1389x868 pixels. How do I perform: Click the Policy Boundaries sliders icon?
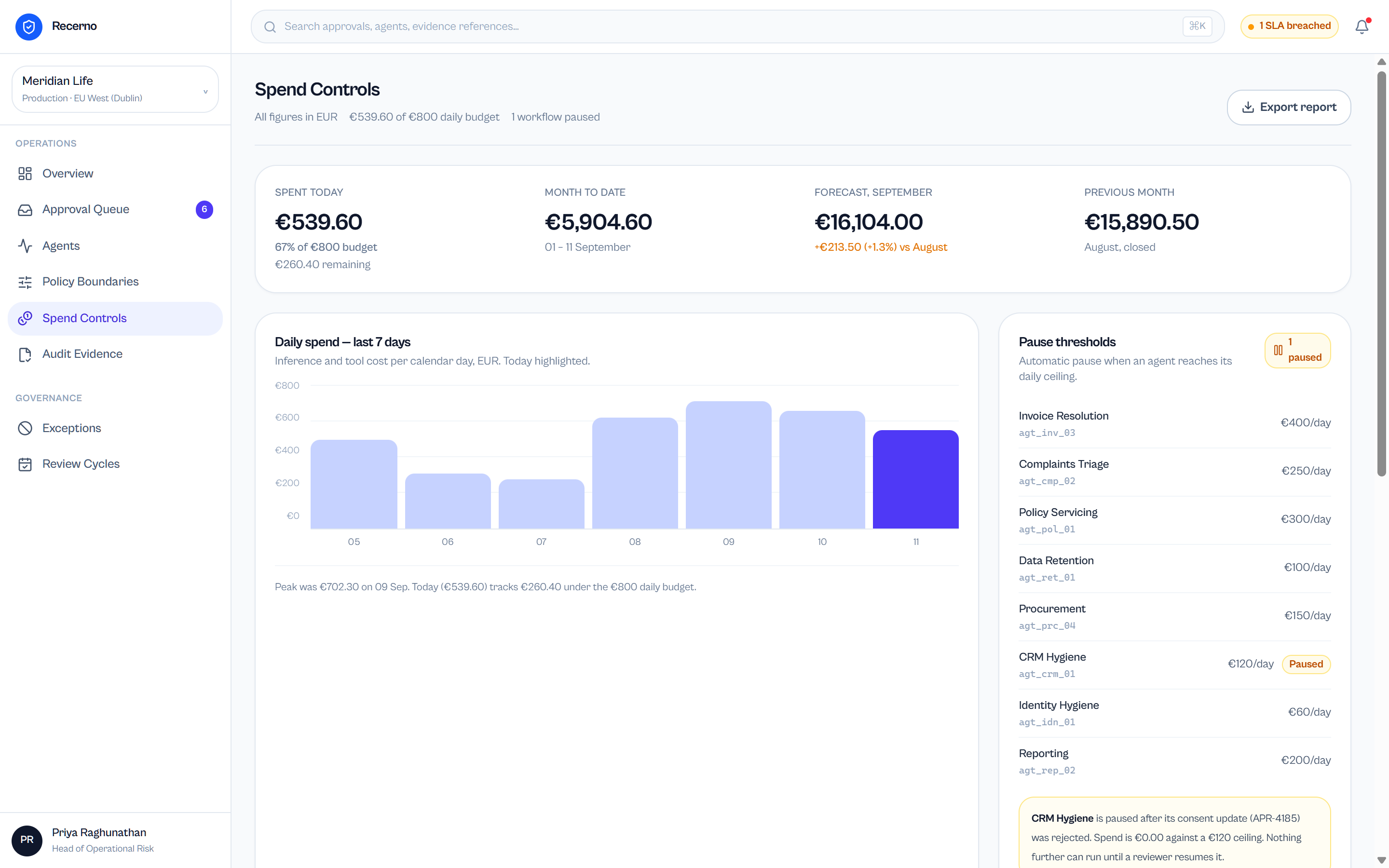(25, 282)
